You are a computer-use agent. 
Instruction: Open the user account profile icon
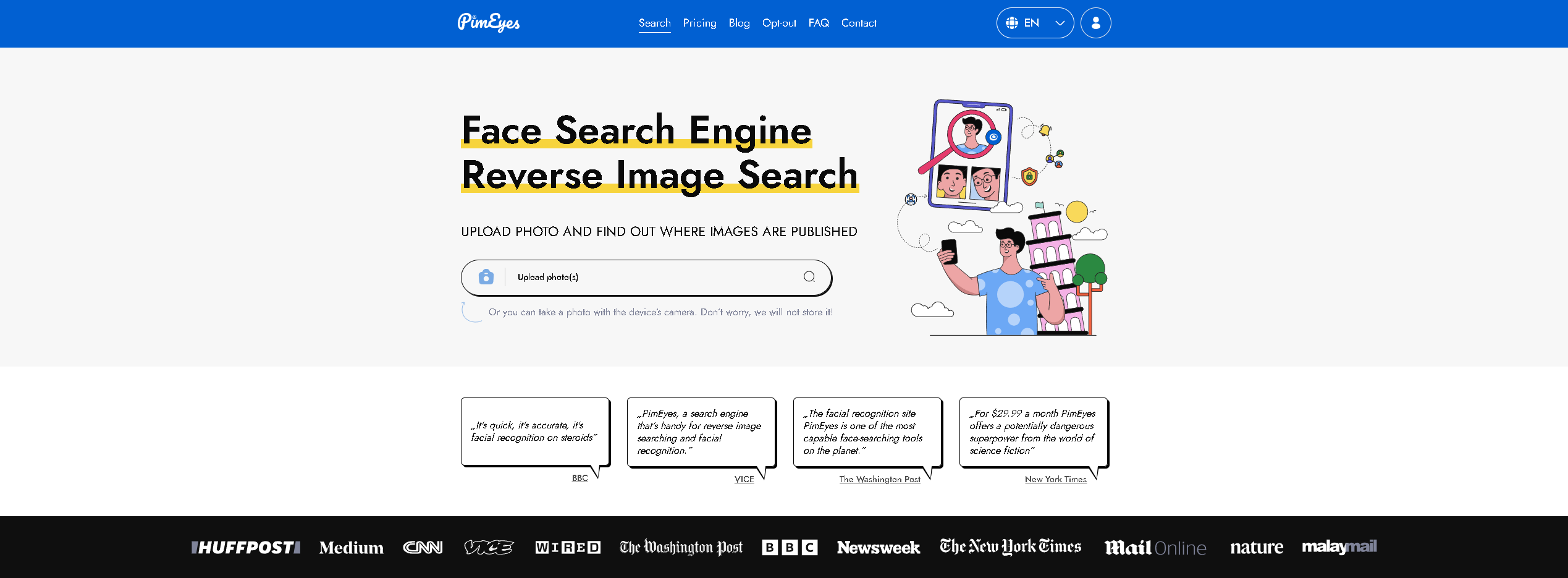coord(1095,23)
